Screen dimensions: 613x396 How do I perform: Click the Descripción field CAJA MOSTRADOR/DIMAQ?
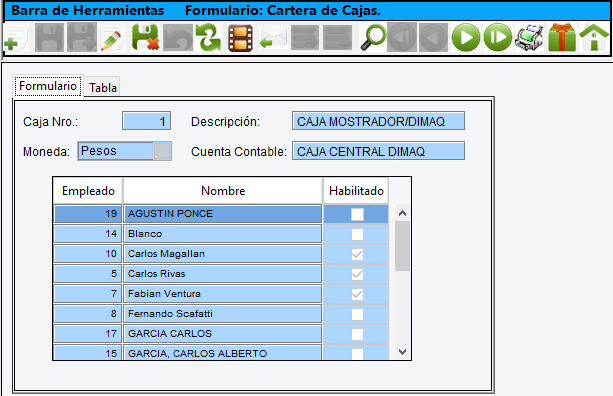click(378, 121)
